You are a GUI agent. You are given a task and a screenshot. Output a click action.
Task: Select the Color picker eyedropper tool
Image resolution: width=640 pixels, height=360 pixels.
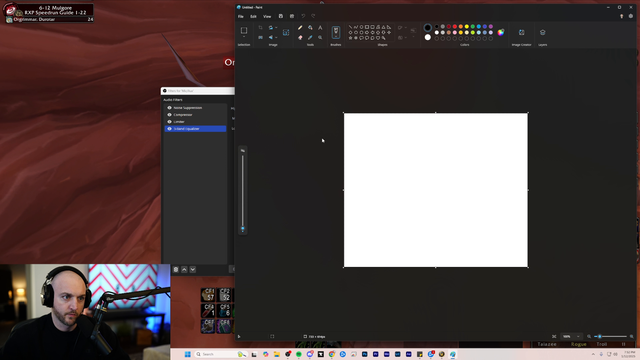click(x=310, y=38)
